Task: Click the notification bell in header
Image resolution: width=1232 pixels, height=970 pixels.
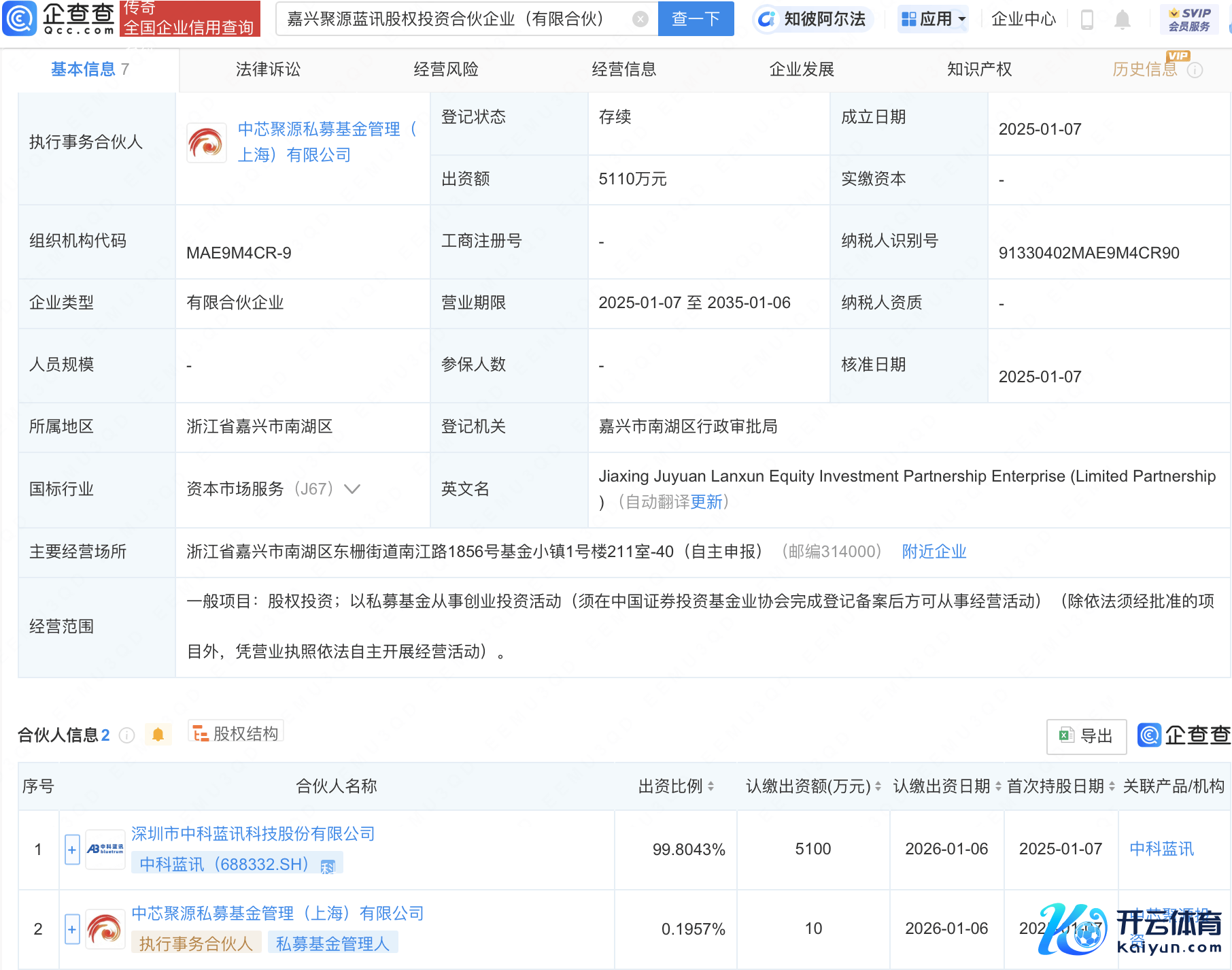Action: pyautogui.click(x=1122, y=20)
